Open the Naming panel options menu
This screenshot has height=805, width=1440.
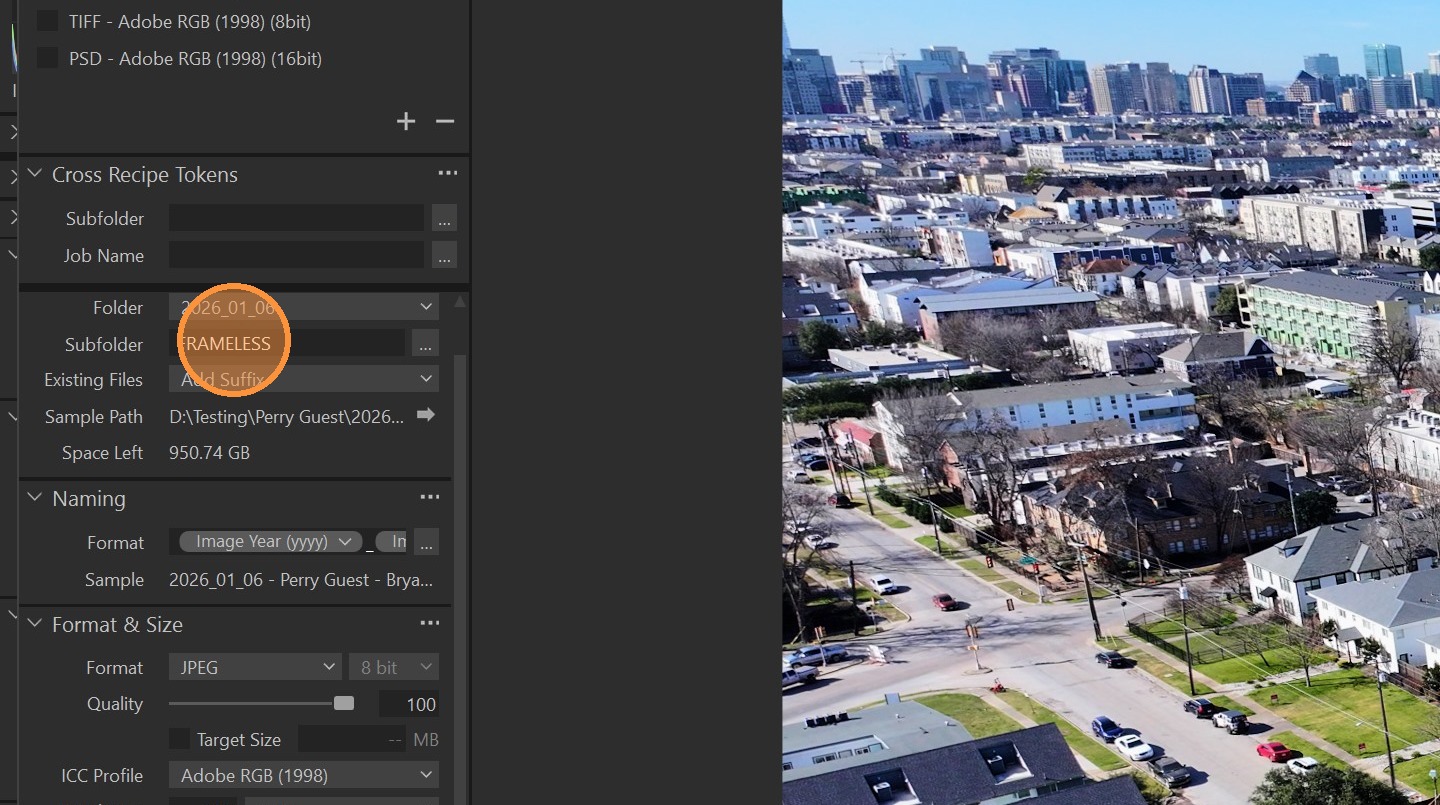click(430, 498)
